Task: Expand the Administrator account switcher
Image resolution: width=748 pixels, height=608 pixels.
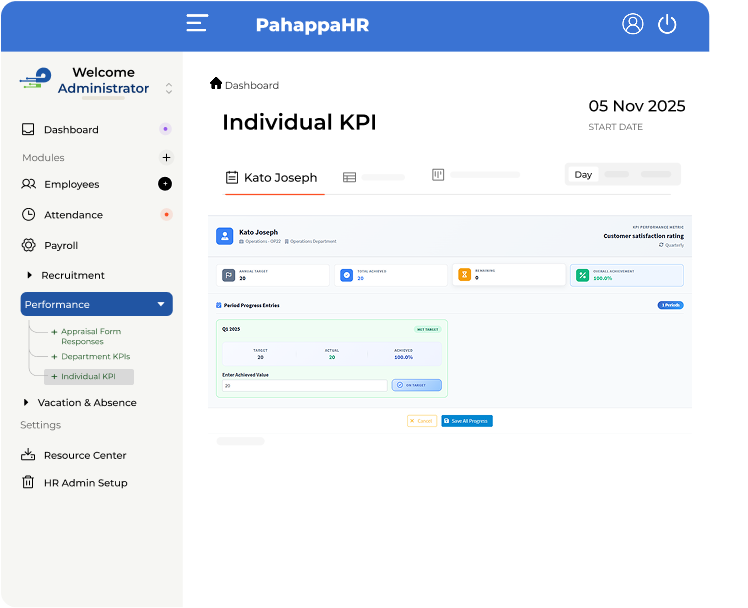Action: click(x=169, y=88)
